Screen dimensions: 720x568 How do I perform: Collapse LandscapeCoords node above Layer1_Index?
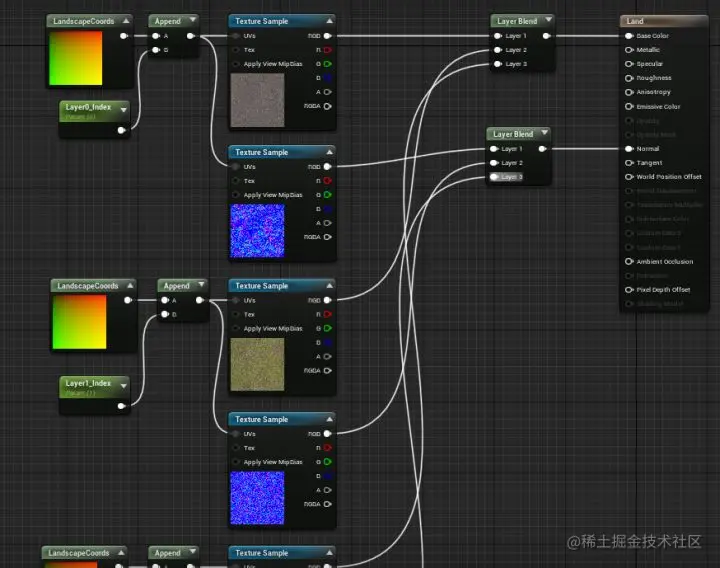tap(130, 285)
